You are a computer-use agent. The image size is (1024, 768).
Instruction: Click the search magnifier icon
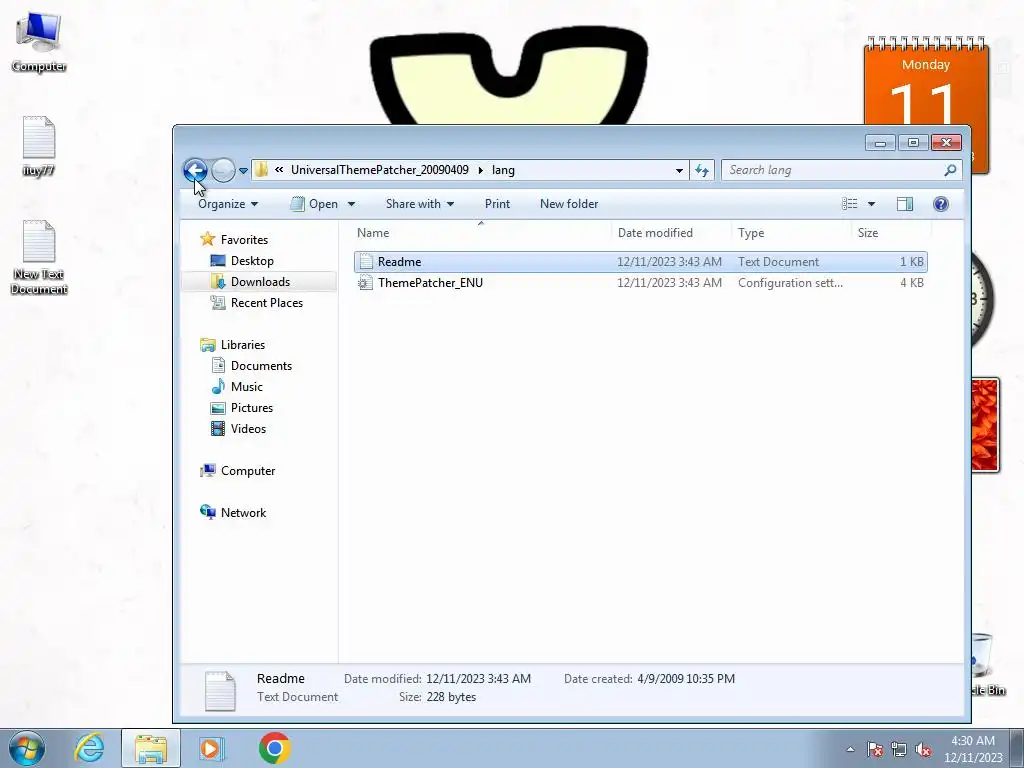[x=950, y=170]
